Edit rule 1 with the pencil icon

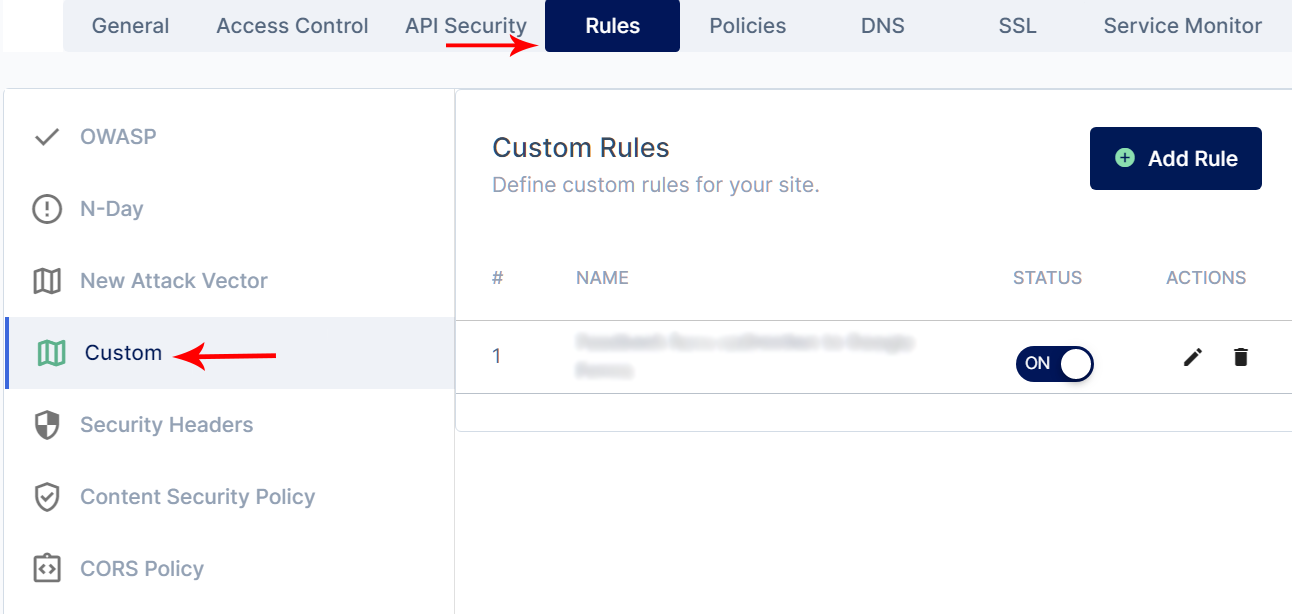tap(1192, 357)
